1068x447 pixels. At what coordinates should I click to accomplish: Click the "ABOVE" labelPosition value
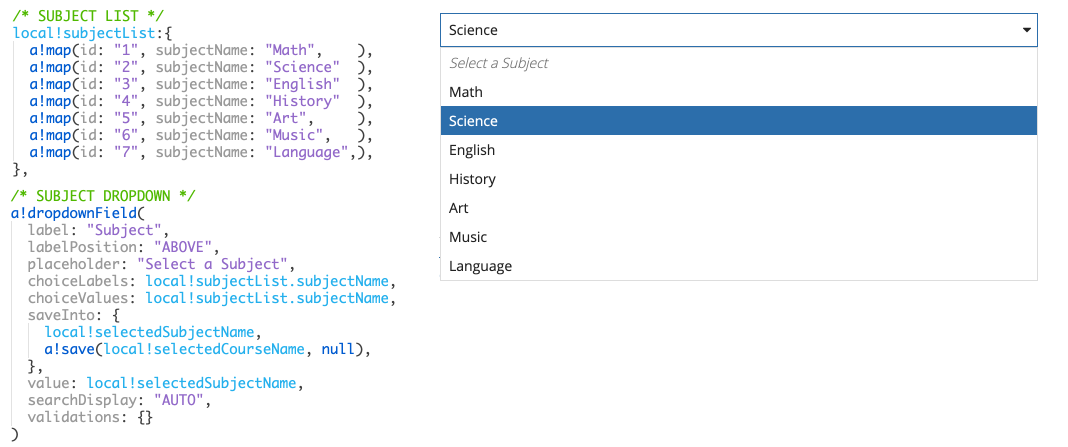[x=185, y=247]
